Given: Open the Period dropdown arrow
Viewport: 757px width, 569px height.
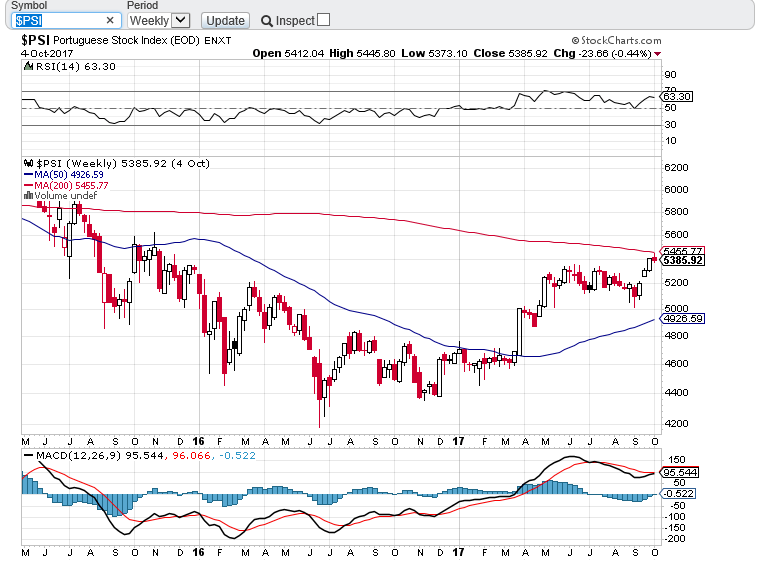Looking at the screenshot, I should click(181, 20).
